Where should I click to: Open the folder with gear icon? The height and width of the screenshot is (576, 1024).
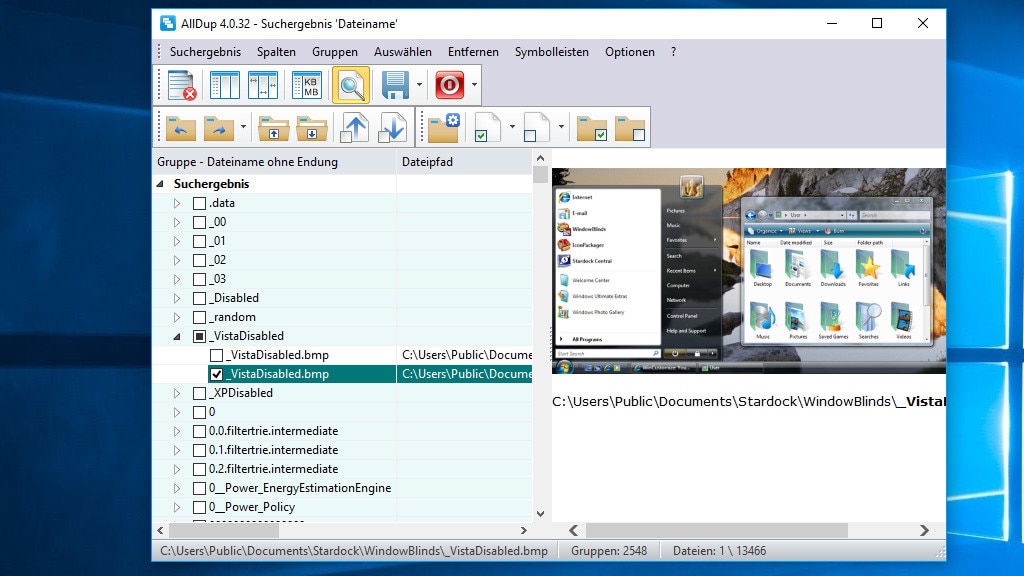[x=444, y=127]
